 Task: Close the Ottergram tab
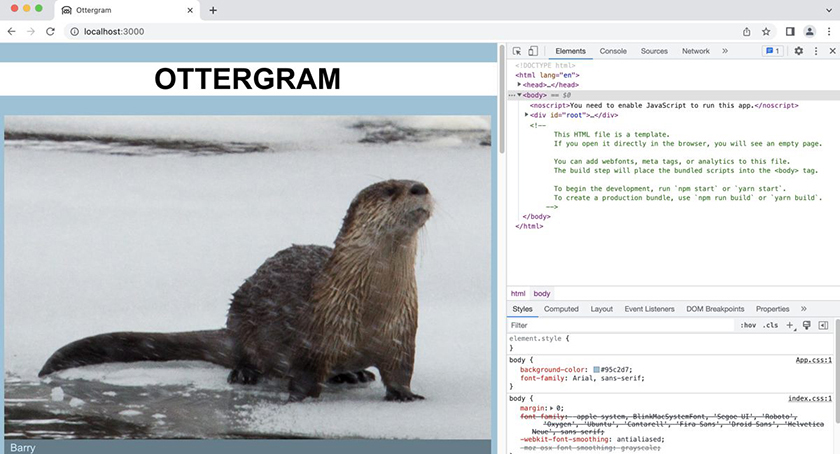click(190, 10)
